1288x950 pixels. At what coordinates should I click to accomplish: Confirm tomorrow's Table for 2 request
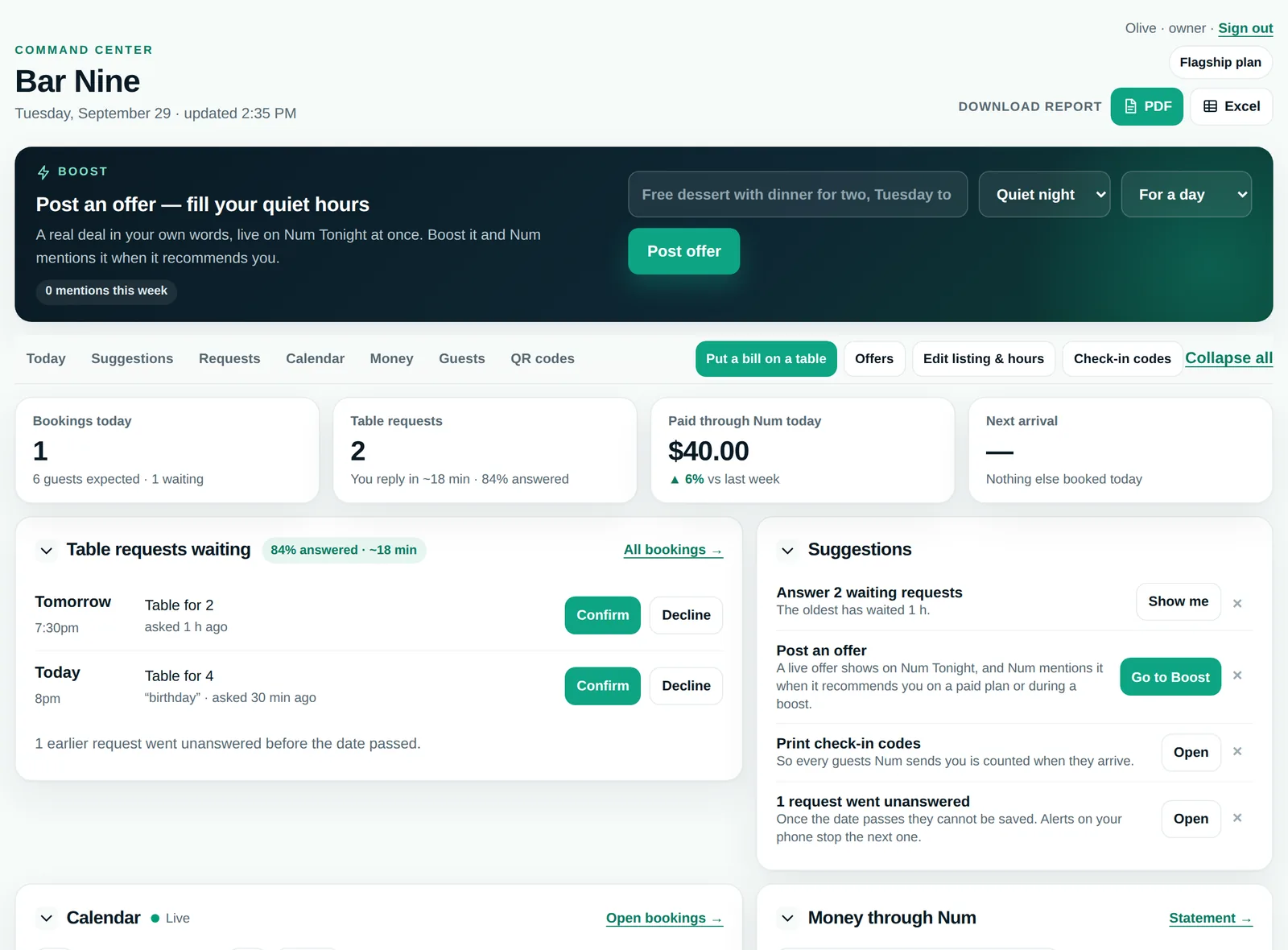tap(603, 615)
